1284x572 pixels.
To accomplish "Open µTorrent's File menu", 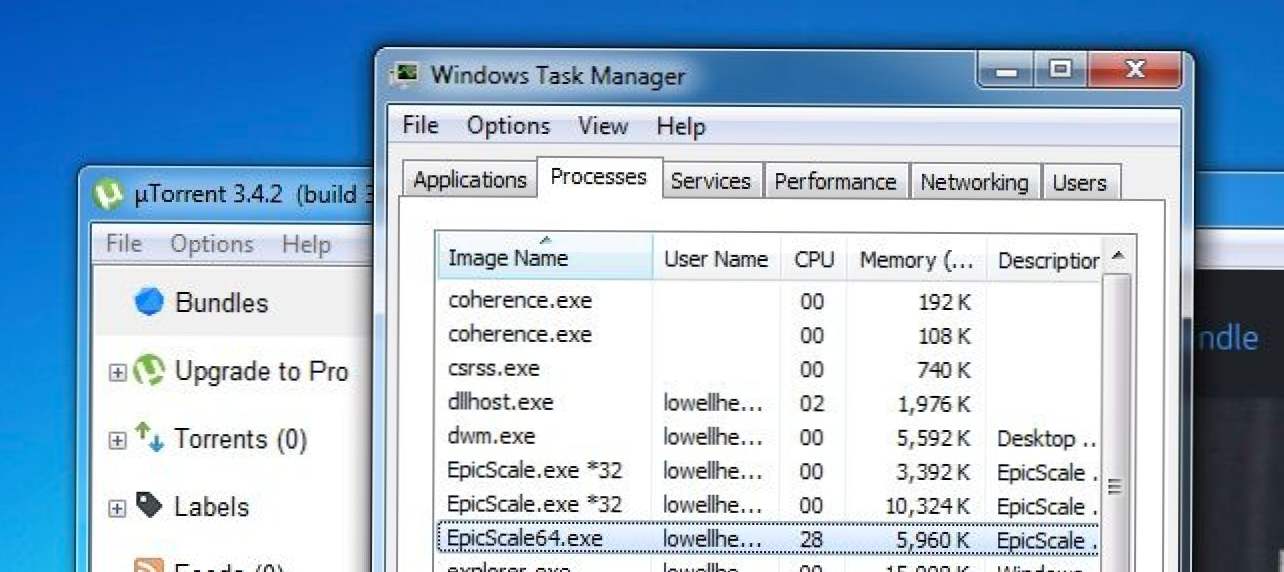I will [124, 244].
